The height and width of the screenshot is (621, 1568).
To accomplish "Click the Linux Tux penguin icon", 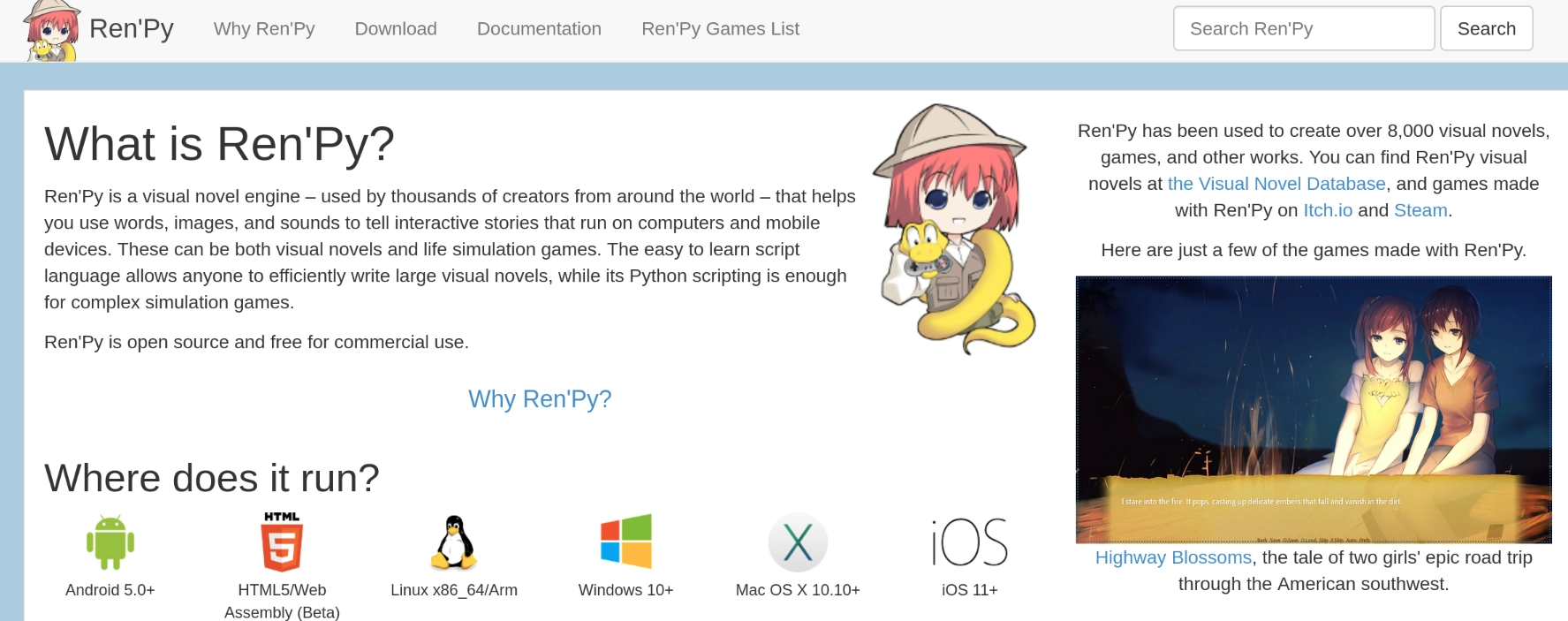I will (454, 542).
